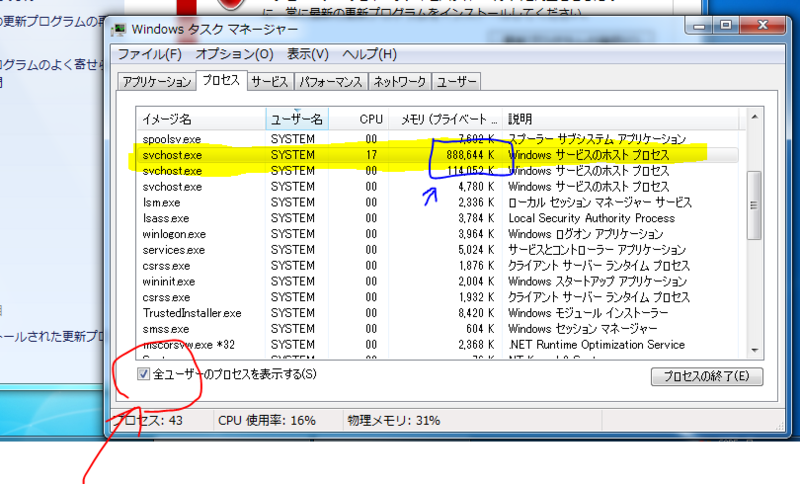The height and width of the screenshot is (484, 800).
Task: Sort by the 説明 column header
Action: (620, 119)
